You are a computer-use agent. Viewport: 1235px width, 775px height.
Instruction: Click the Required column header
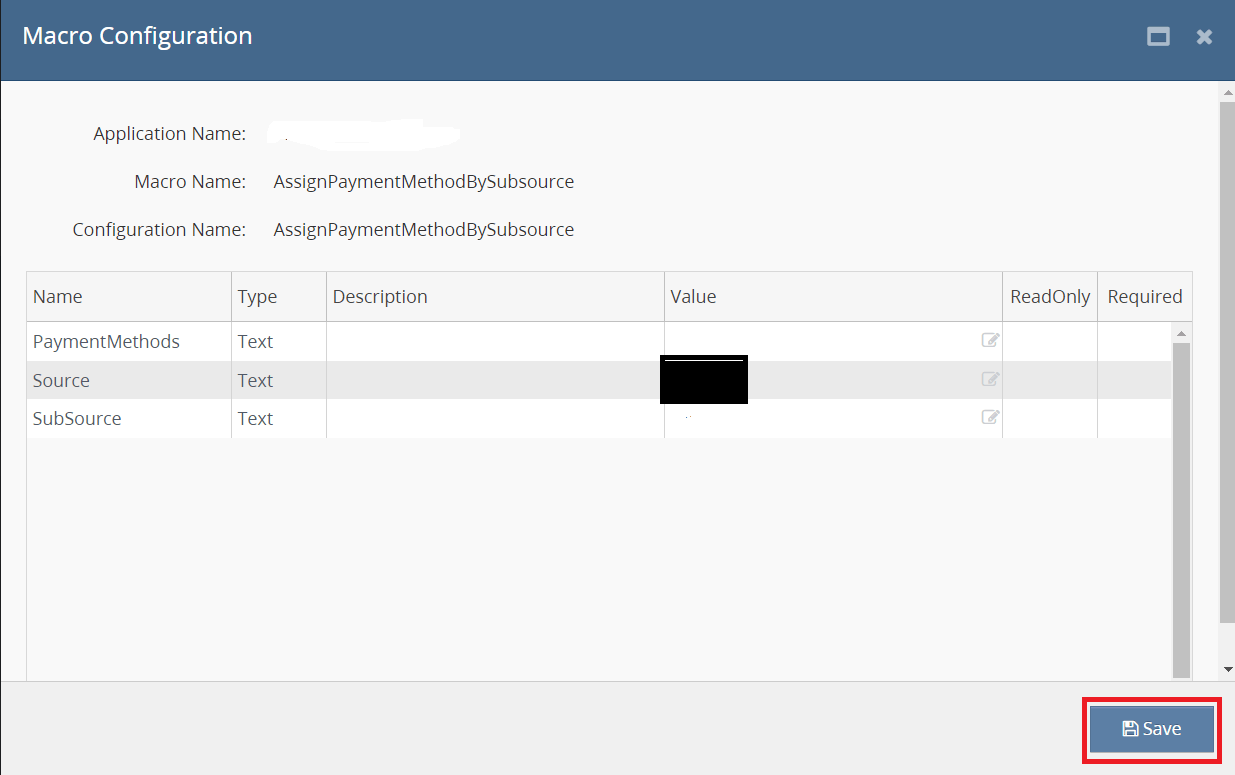coord(1144,297)
